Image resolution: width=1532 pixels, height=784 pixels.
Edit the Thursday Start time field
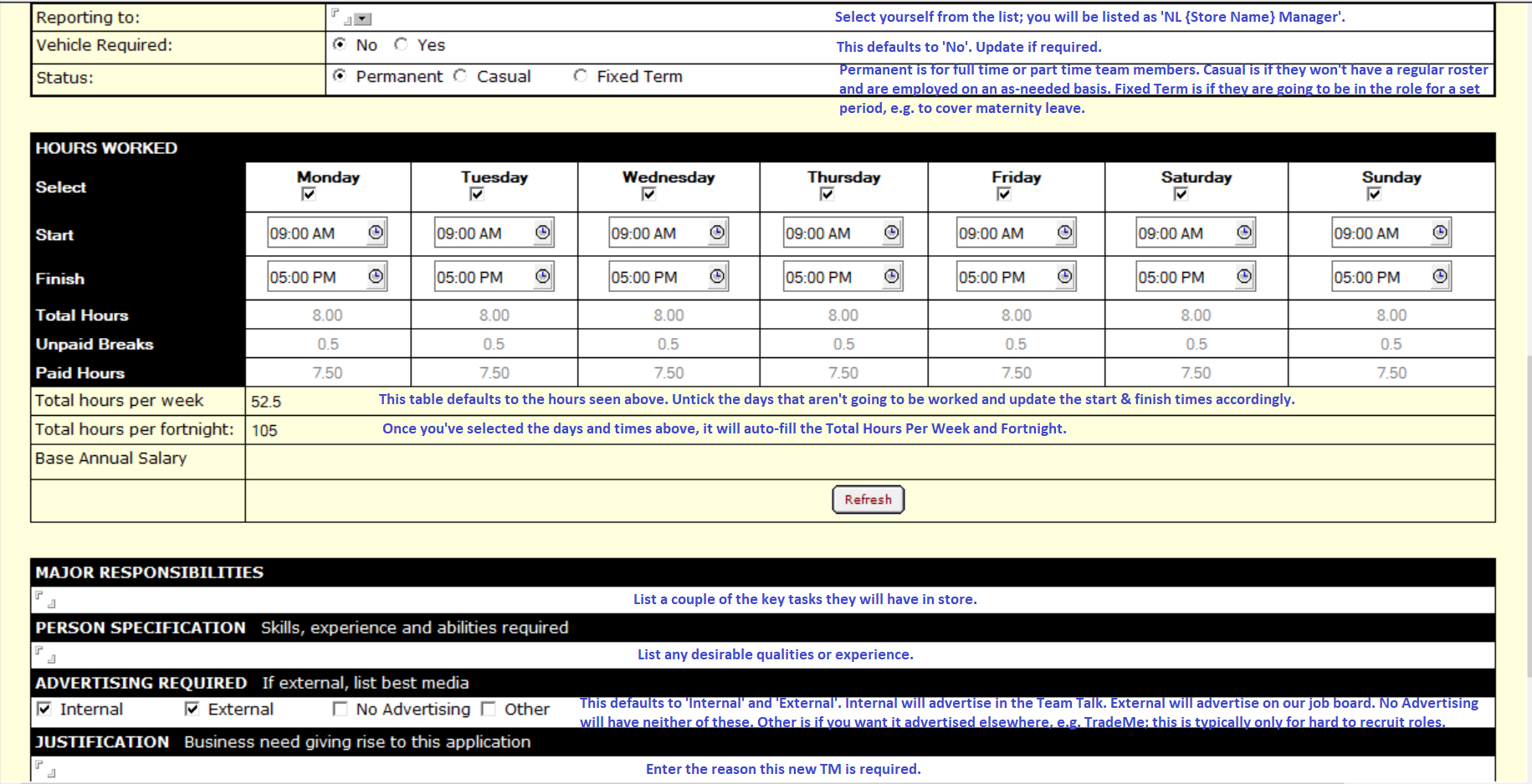(x=833, y=233)
